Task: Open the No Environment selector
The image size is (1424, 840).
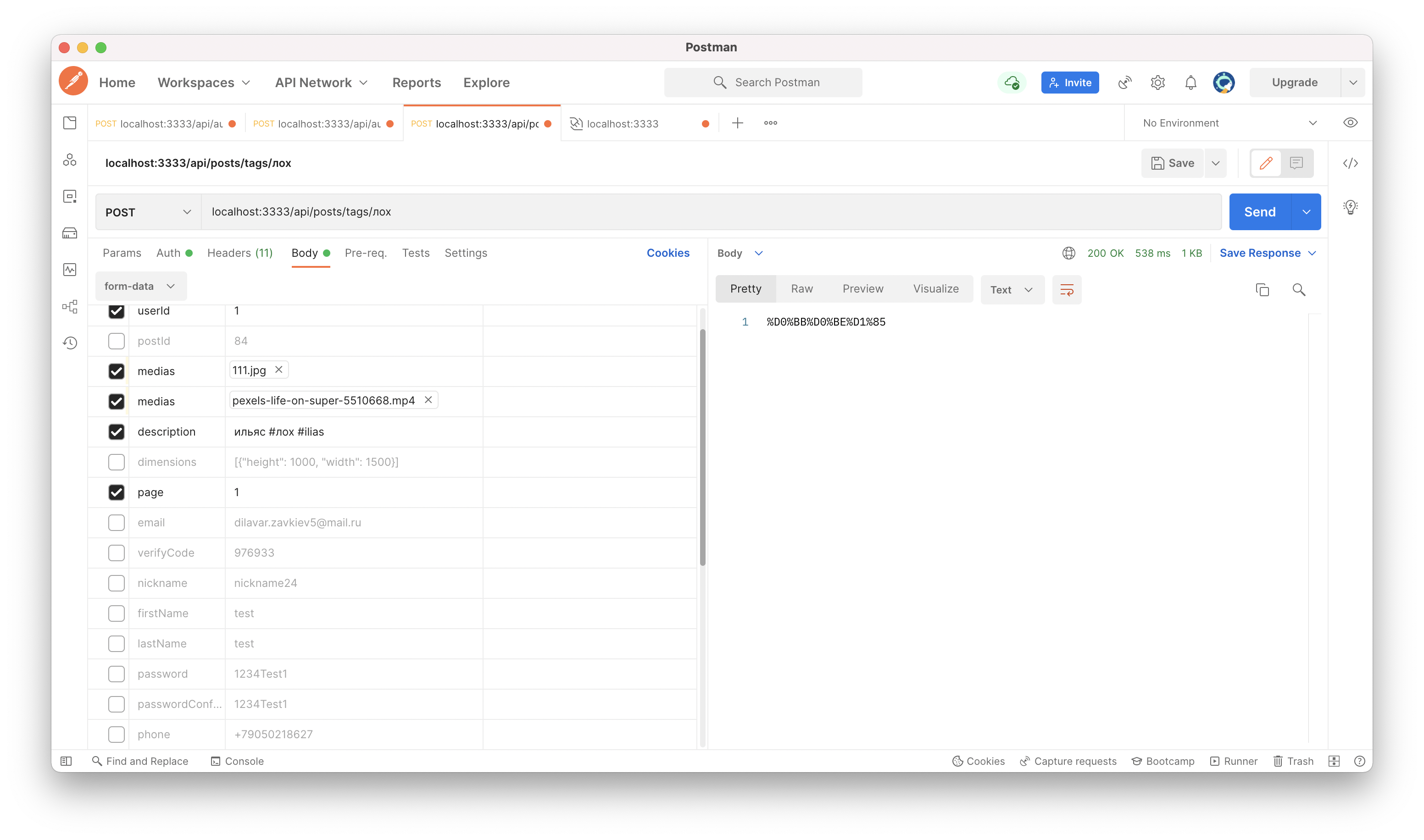Action: 1229,123
